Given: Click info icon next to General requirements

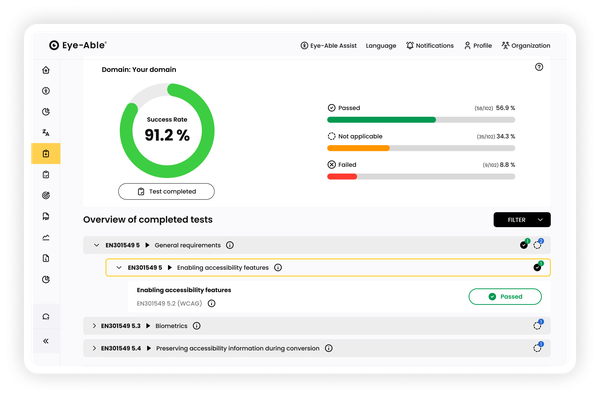Looking at the screenshot, I should [230, 245].
